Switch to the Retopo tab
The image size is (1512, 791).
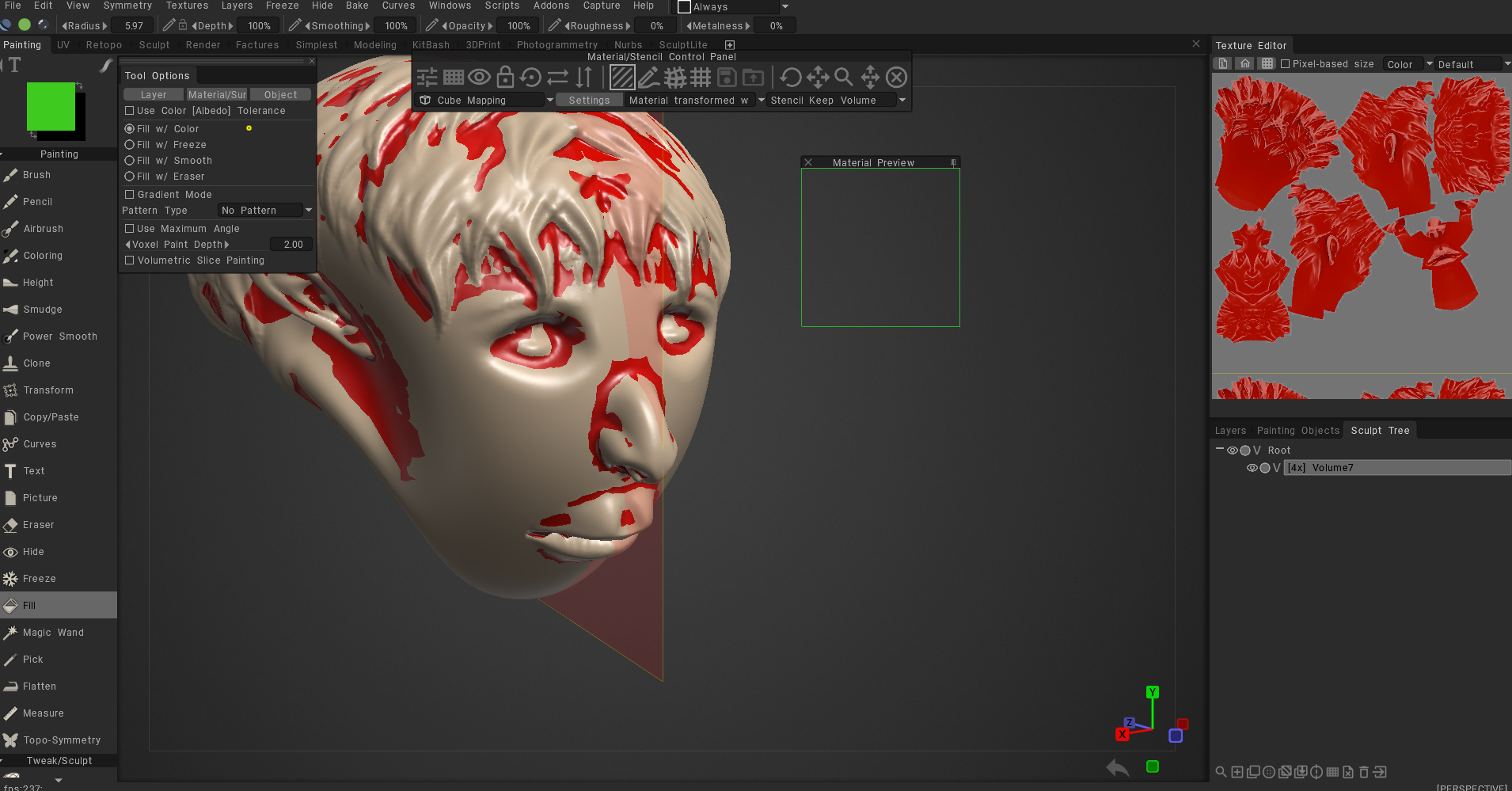point(104,45)
